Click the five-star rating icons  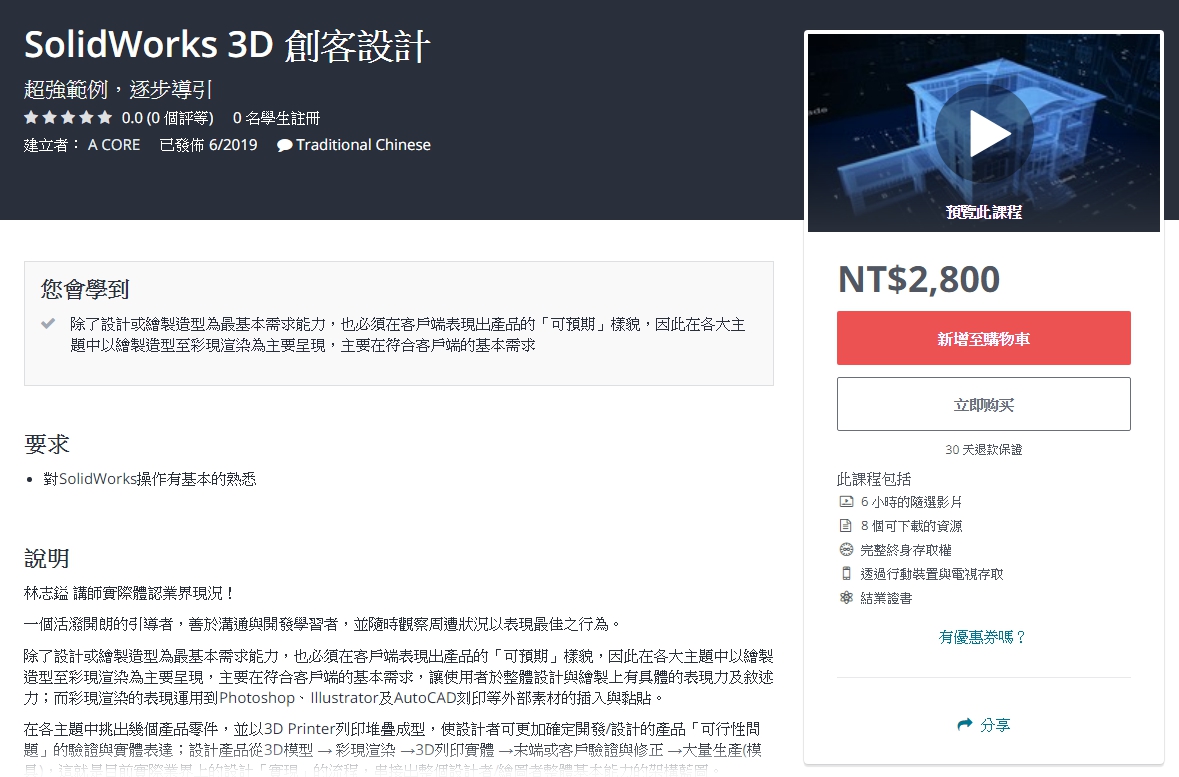pyautogui.click(x=68, y=117)
